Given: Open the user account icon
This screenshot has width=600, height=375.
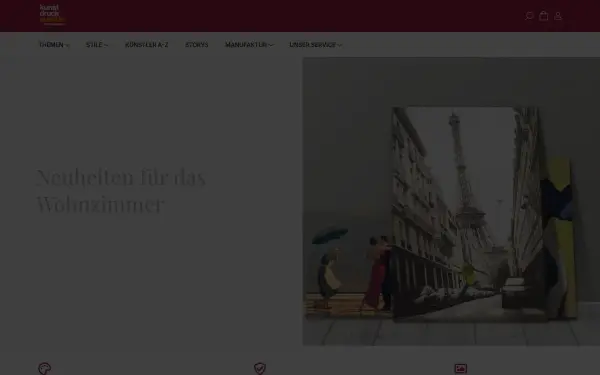Looking at the screenshot, I should (x=558, y=16).
